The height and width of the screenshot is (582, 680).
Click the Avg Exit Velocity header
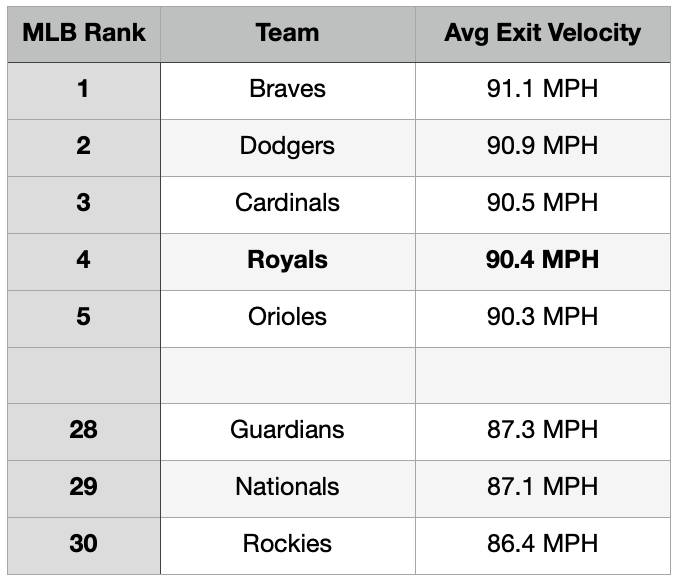point(542,32)
